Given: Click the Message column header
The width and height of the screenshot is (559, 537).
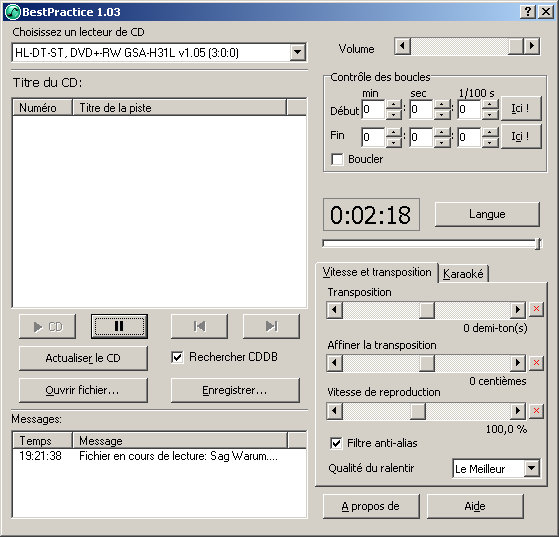Looking at the screenshot, I should tap(180, 441).
